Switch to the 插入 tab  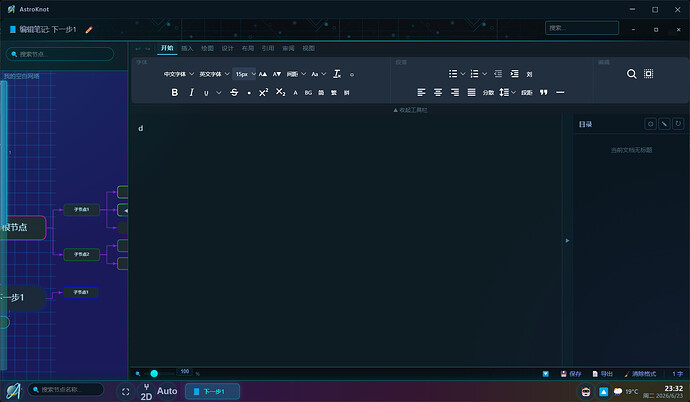(x=187, y=48)
